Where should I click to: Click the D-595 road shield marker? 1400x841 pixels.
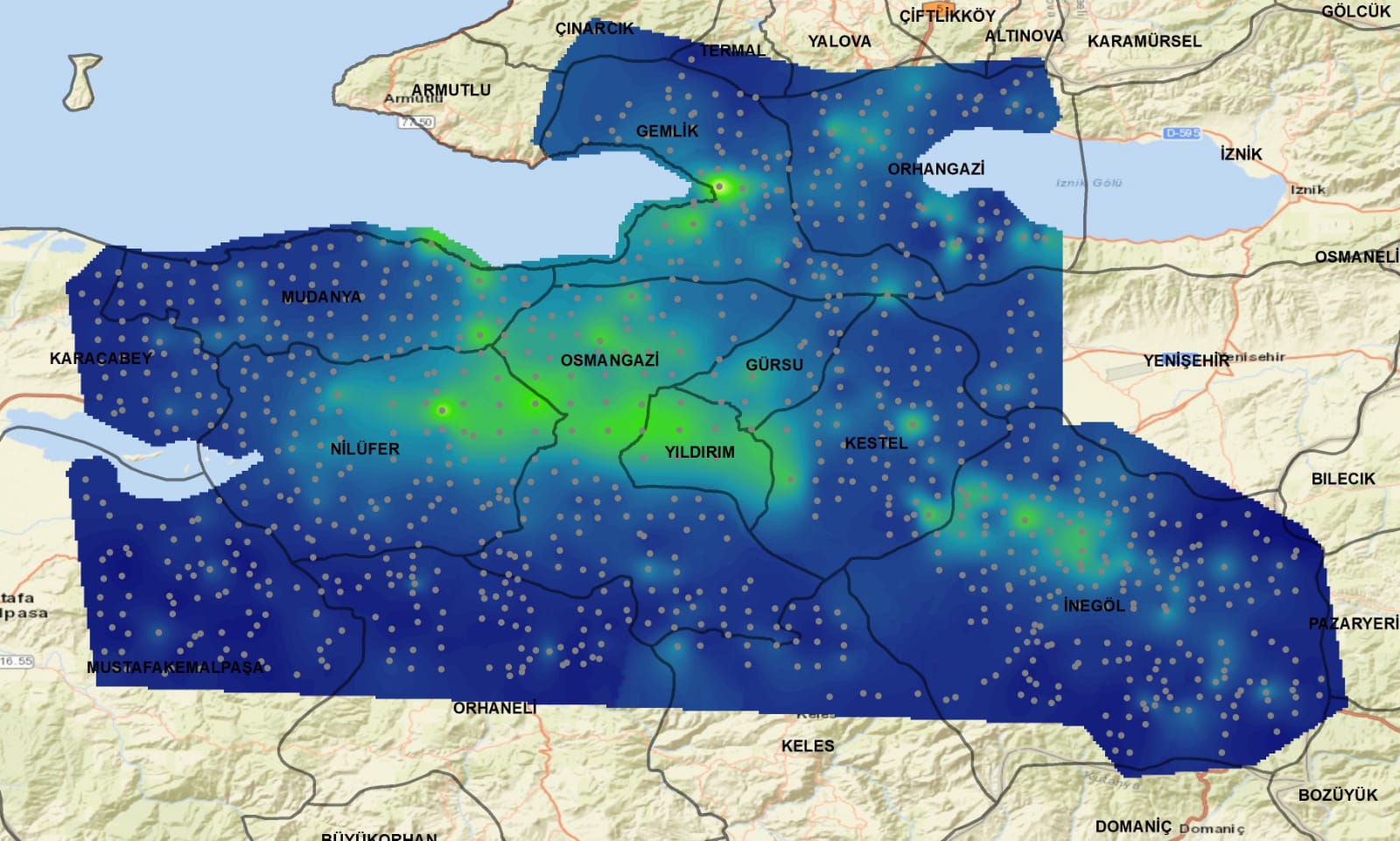pos(1182,133)
